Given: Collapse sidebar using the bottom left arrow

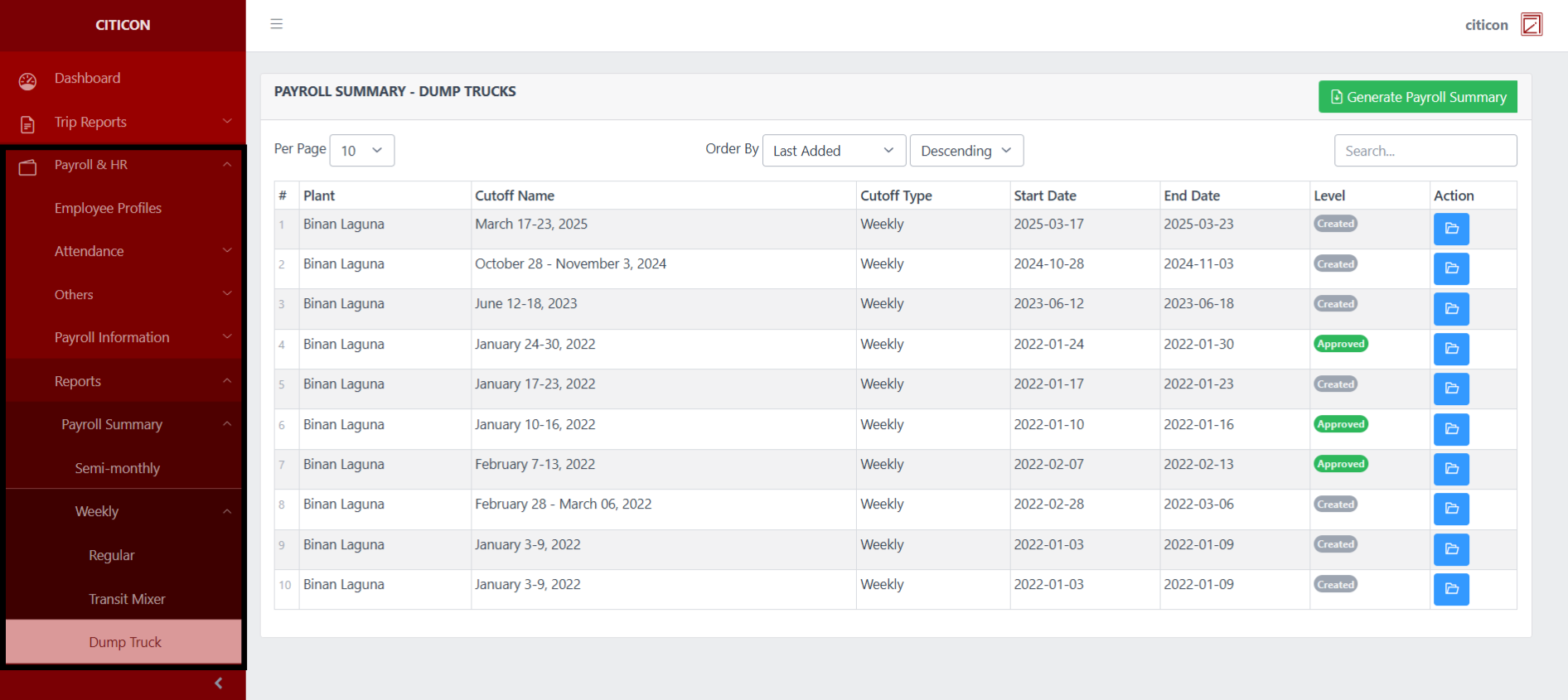Looking at the screenshot, I should click(218, 683).
